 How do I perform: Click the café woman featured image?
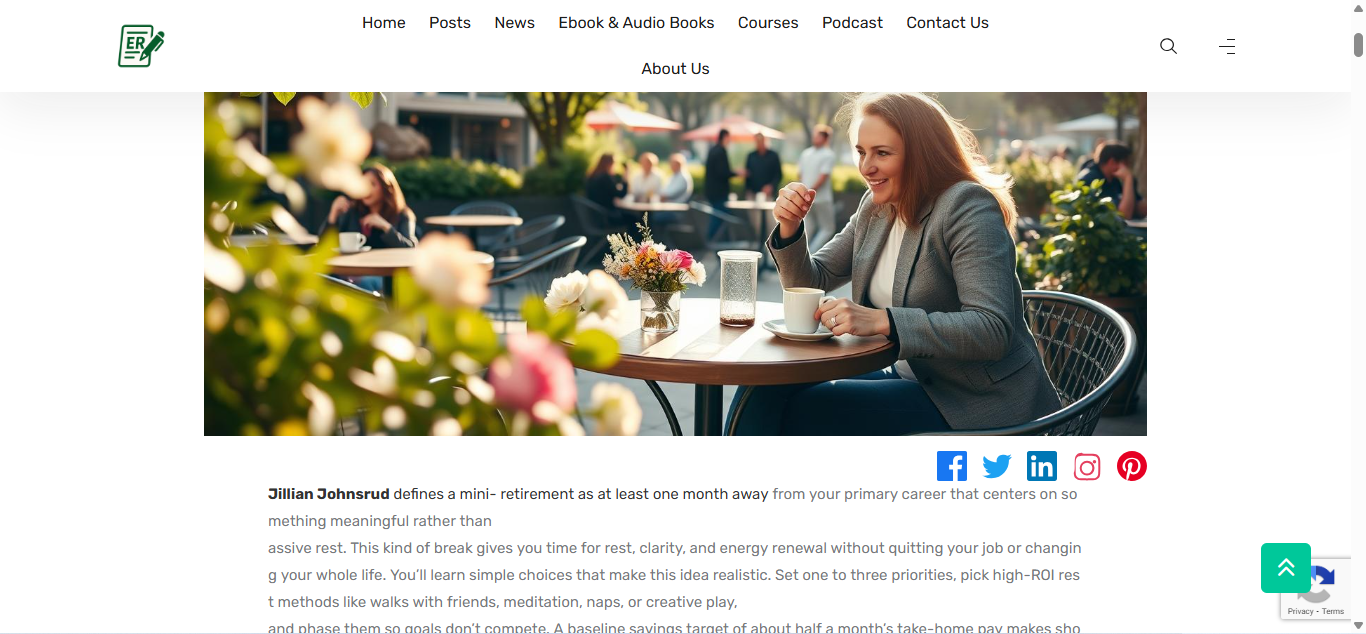(x=675, y=264)
